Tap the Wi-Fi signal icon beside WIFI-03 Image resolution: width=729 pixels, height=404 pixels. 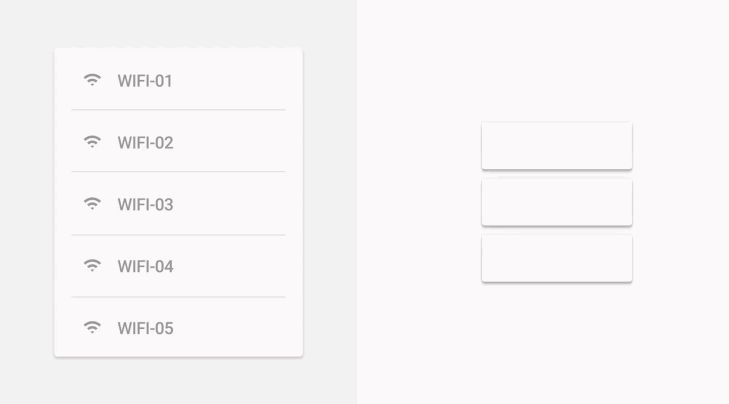pos(92,204)
